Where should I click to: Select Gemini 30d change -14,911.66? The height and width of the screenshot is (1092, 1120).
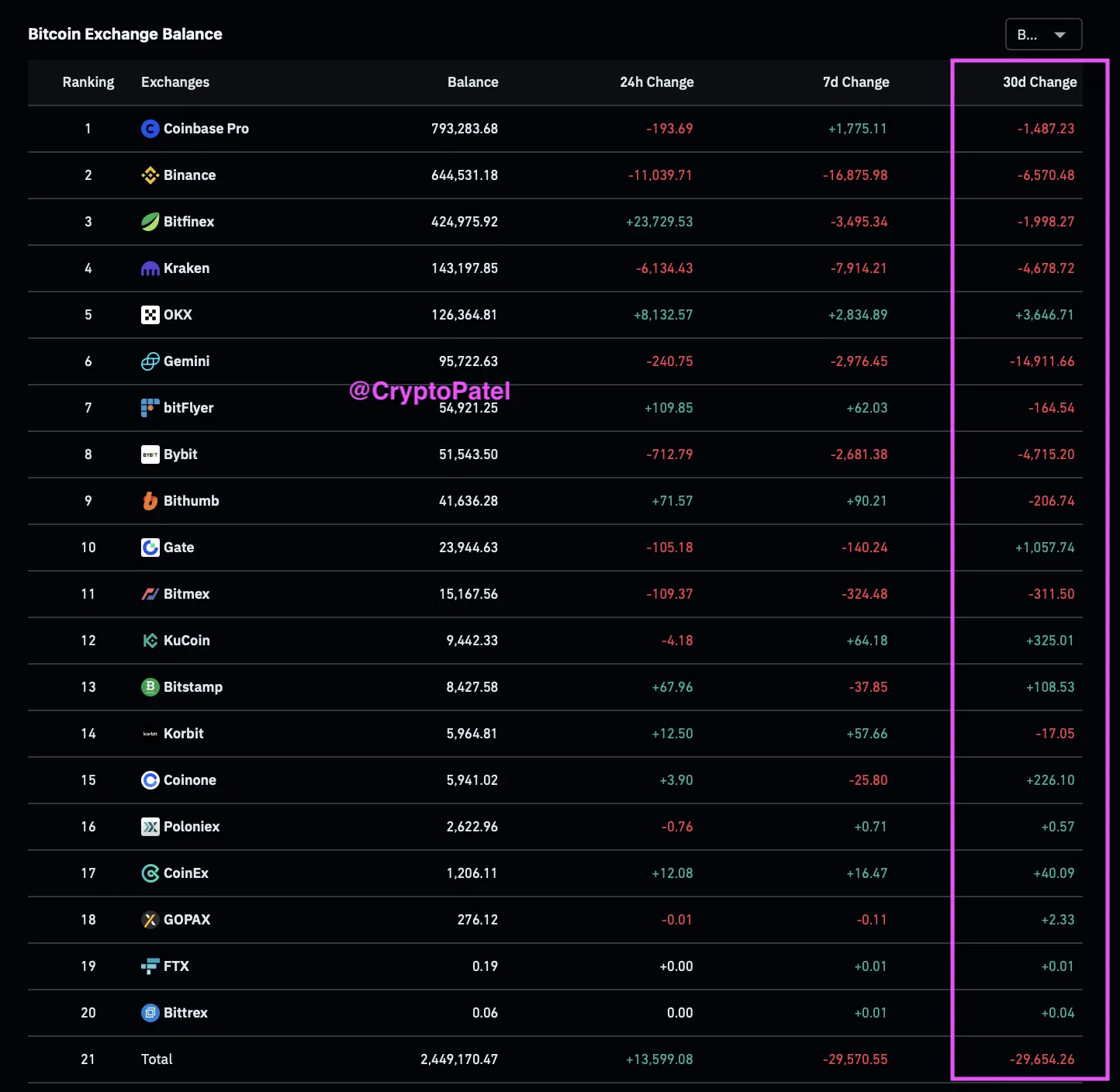click(1042, 361)
